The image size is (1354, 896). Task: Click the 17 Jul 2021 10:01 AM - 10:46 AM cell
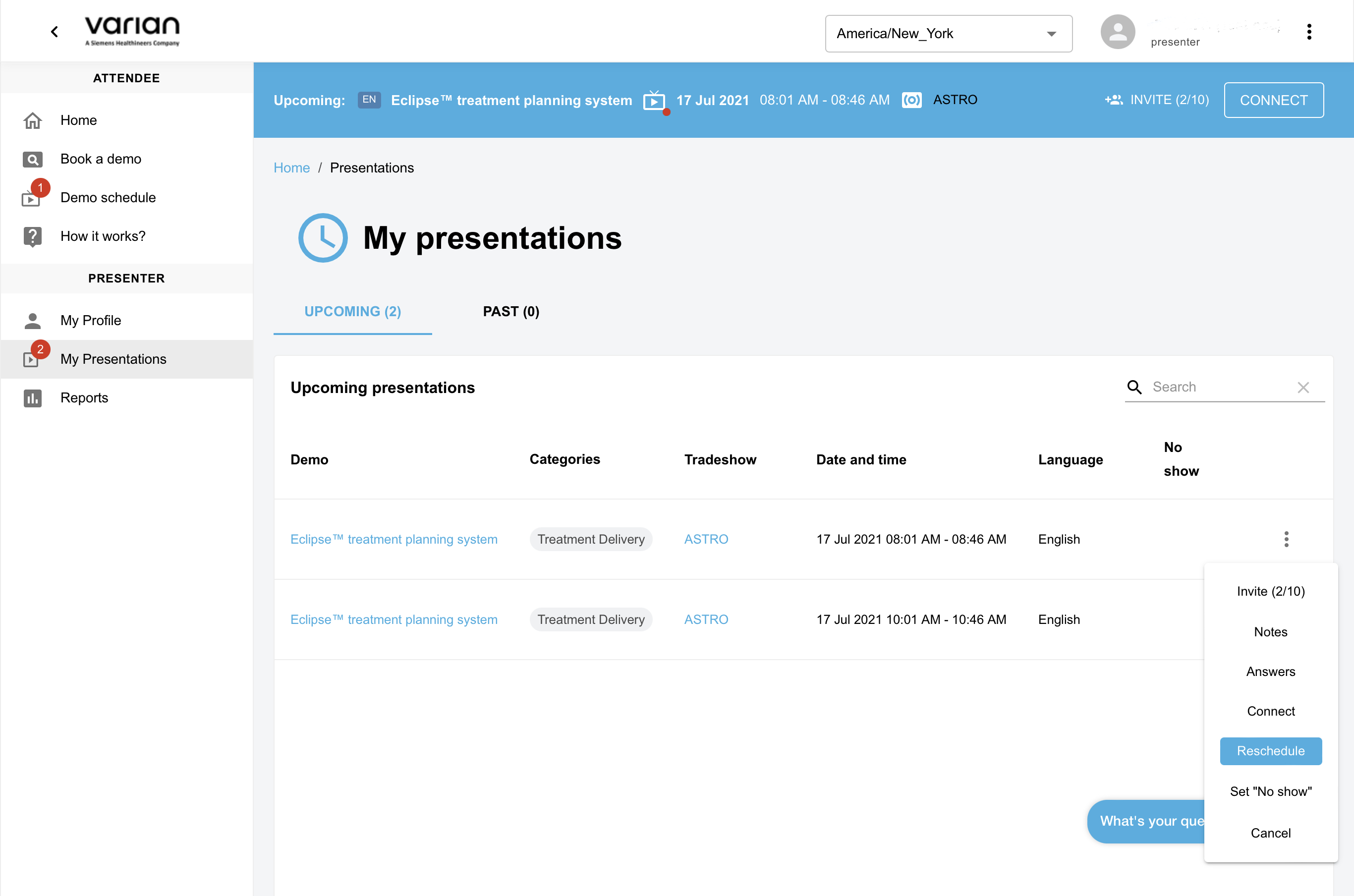coord(910,619)
